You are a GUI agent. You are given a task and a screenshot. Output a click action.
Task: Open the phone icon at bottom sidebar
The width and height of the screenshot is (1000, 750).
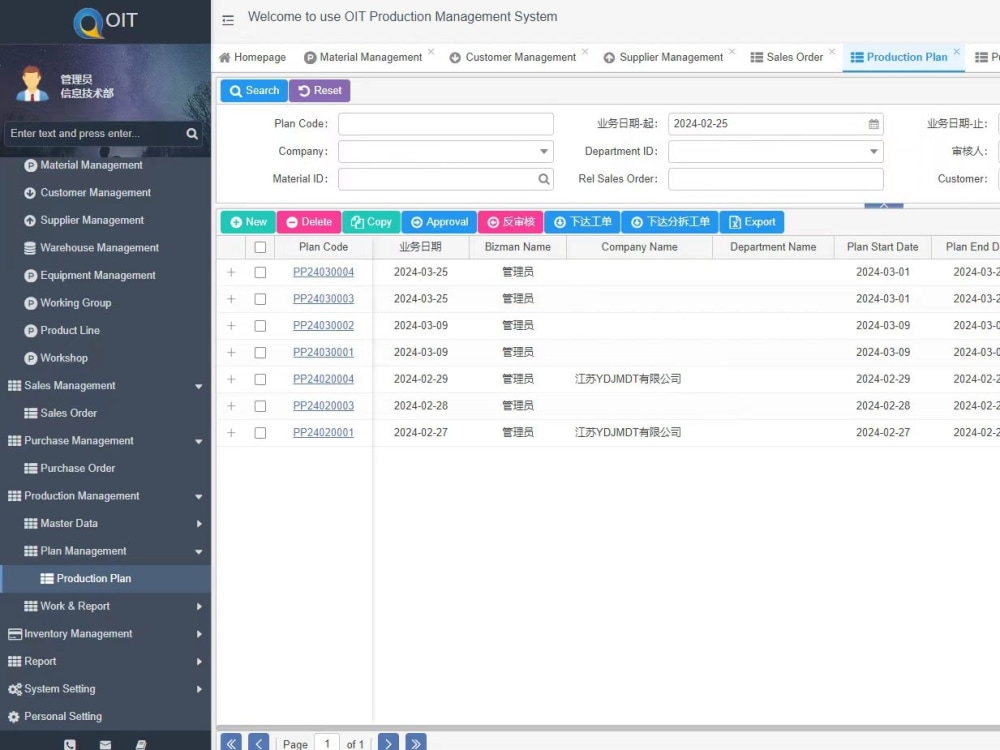(69, 744)
